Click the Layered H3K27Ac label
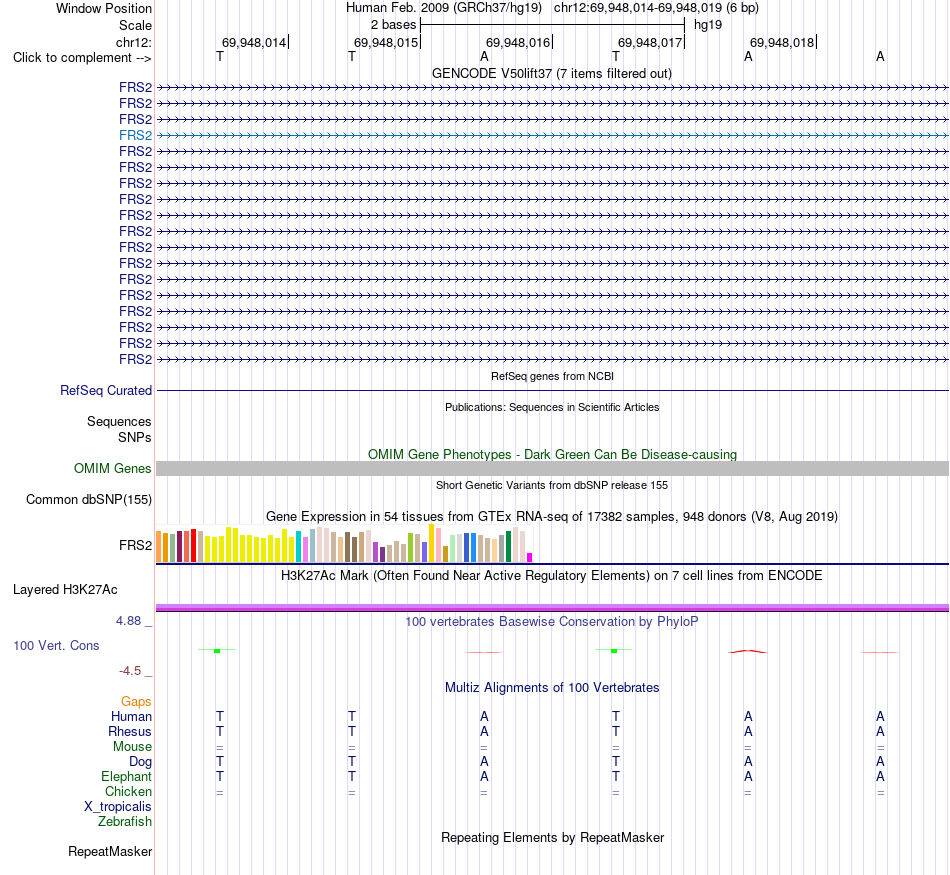This screenshot has height=875, width=950. [65, 590]
